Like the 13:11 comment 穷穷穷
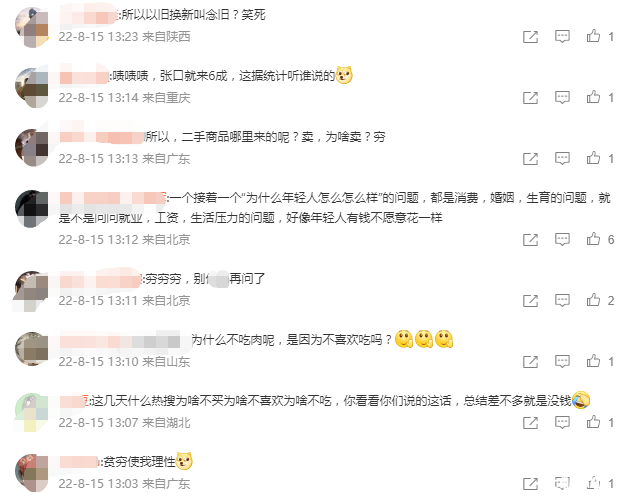Viewport: 634px width, 504px height. pos(593,300)
